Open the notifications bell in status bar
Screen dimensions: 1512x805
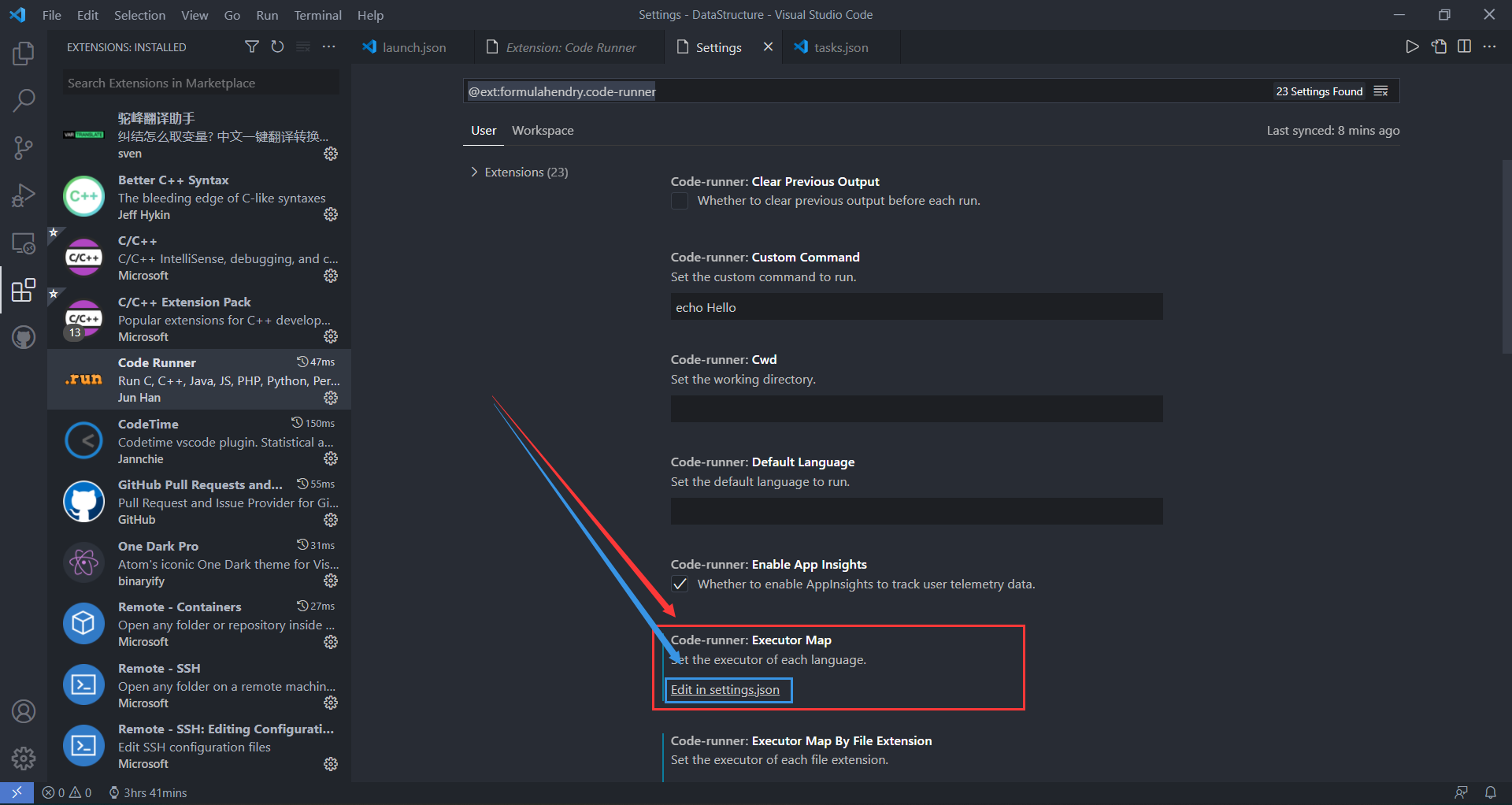click(1491, 792)
